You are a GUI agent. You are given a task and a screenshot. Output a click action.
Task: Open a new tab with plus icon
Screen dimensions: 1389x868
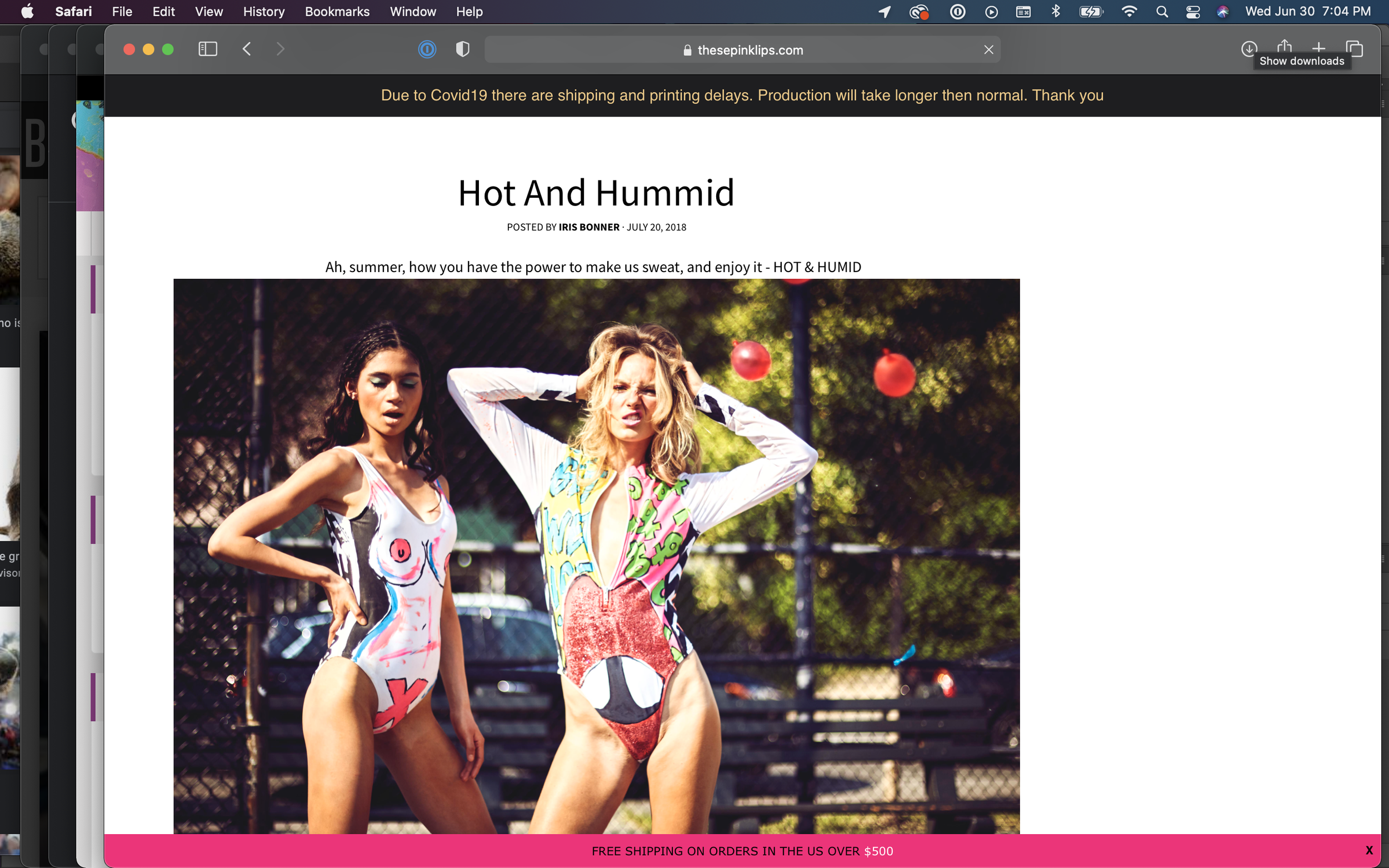[x=1318, y=48]
